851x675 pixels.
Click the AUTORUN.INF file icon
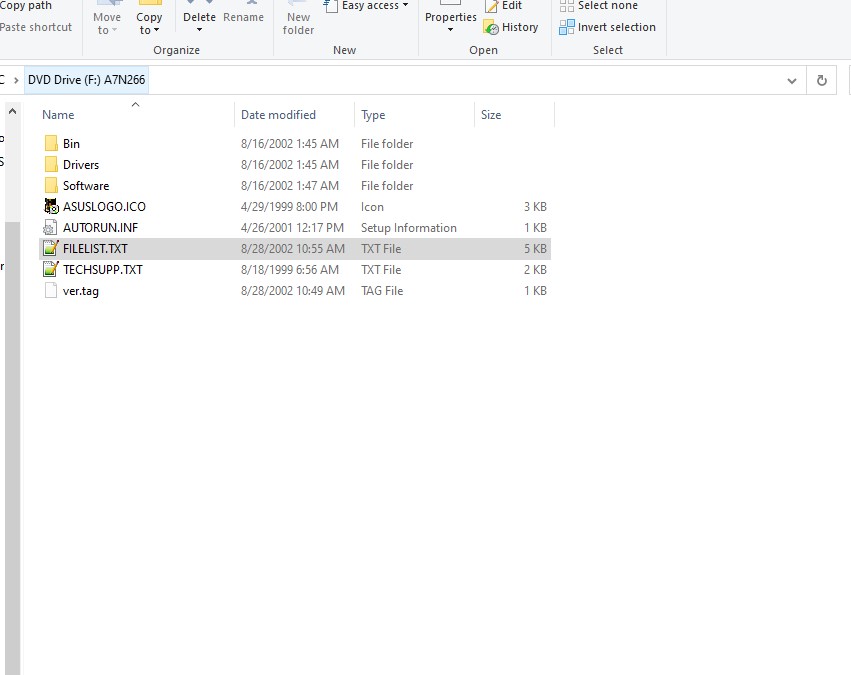[x=52, y=228]
